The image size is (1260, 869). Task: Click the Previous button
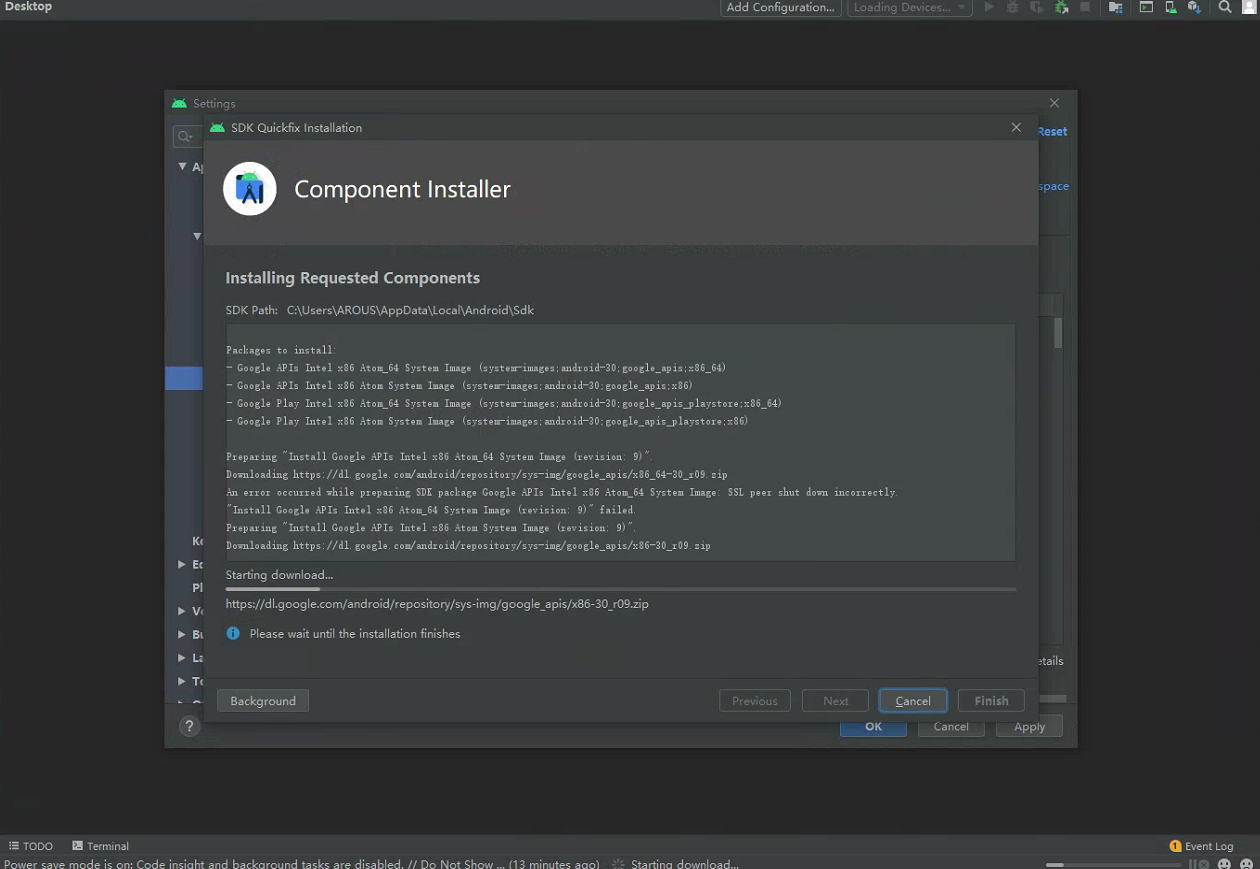755,701
